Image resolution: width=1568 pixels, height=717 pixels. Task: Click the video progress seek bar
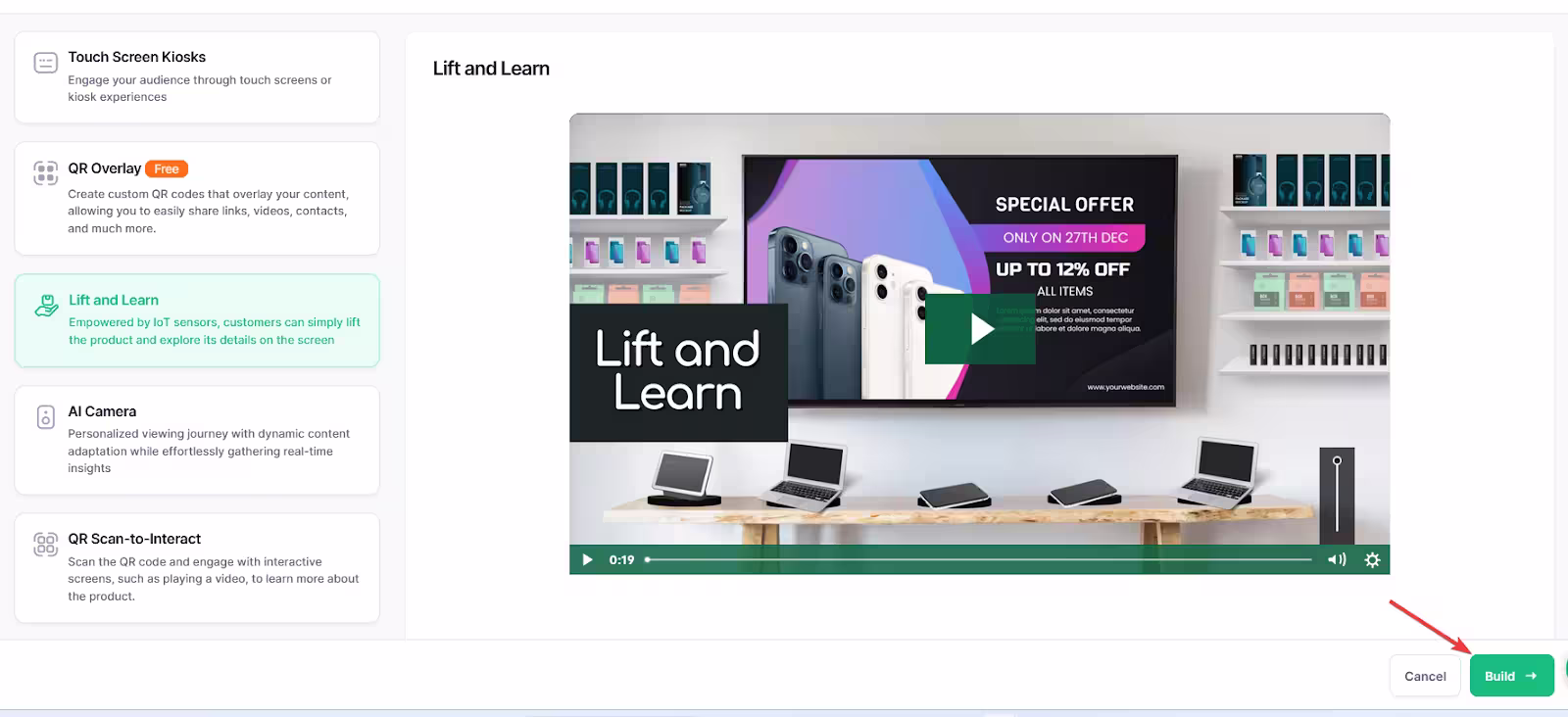(978, 560)
